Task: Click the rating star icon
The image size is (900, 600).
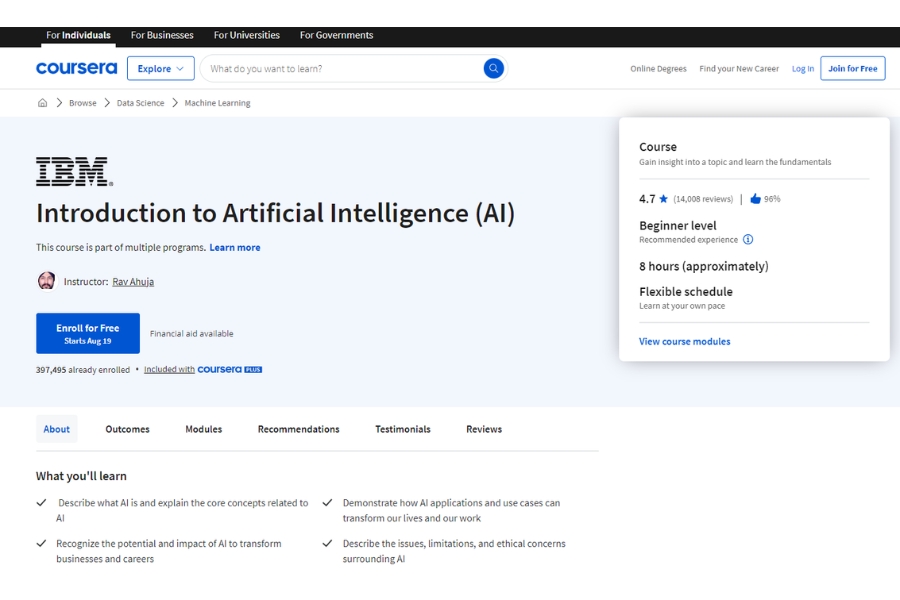Action: tap(664, 199)
